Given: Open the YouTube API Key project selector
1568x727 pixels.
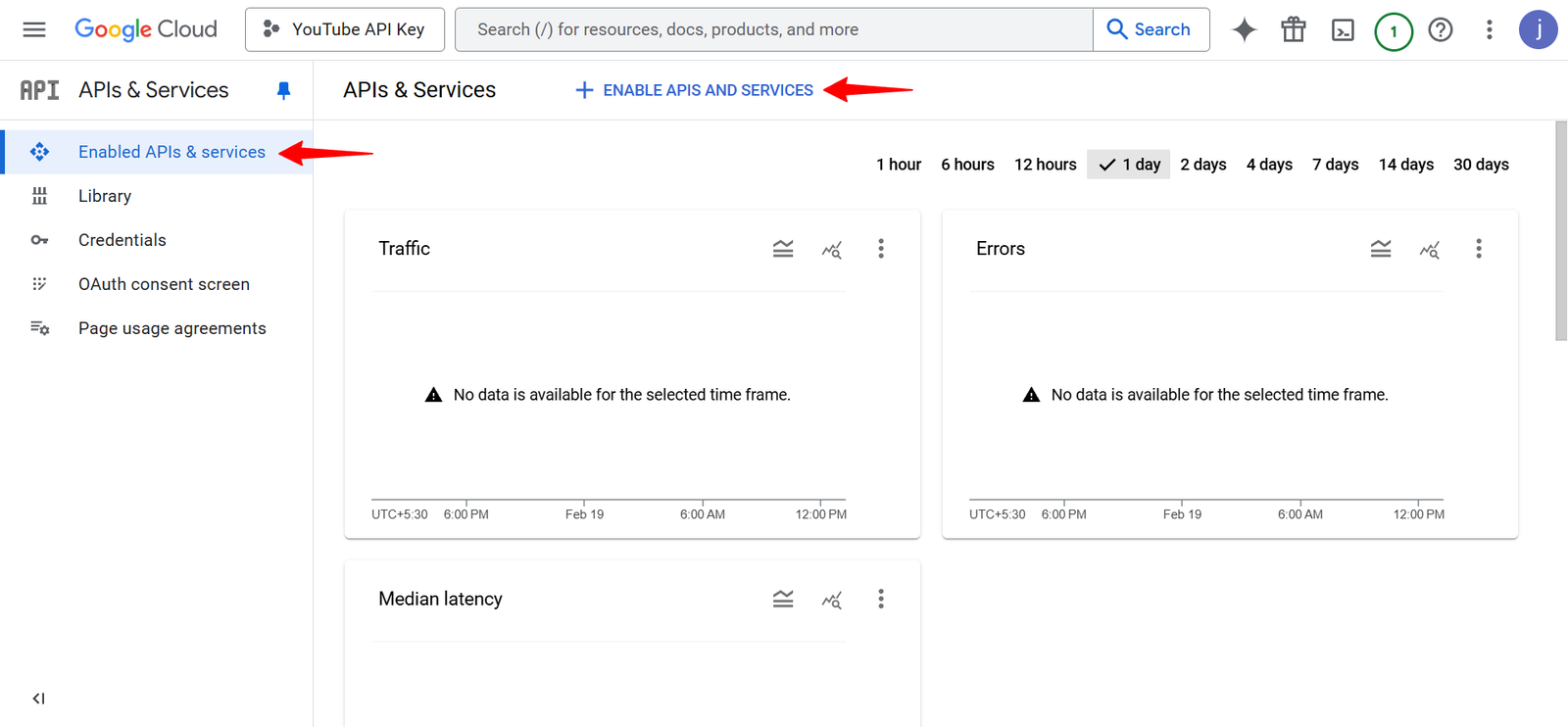Looking at the screenshot, I should pos(345,29).
